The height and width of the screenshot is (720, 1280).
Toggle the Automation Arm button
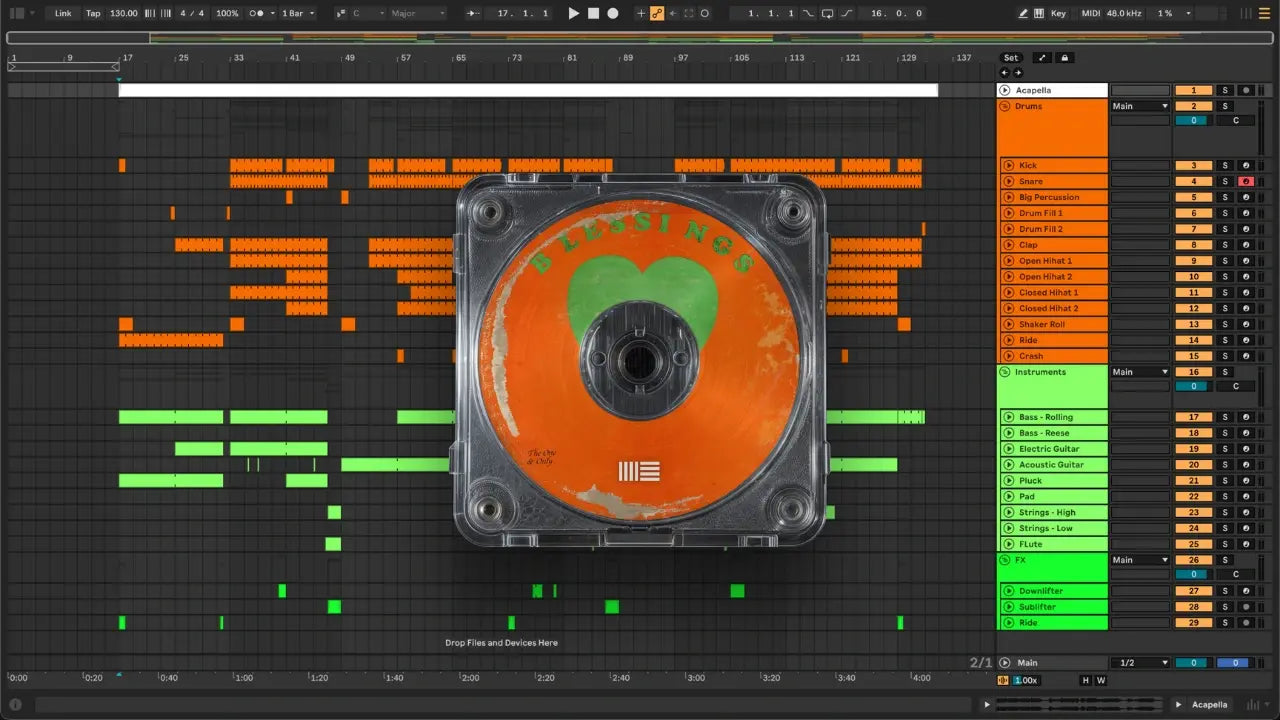pyautogui.click(x=656, y=13)
